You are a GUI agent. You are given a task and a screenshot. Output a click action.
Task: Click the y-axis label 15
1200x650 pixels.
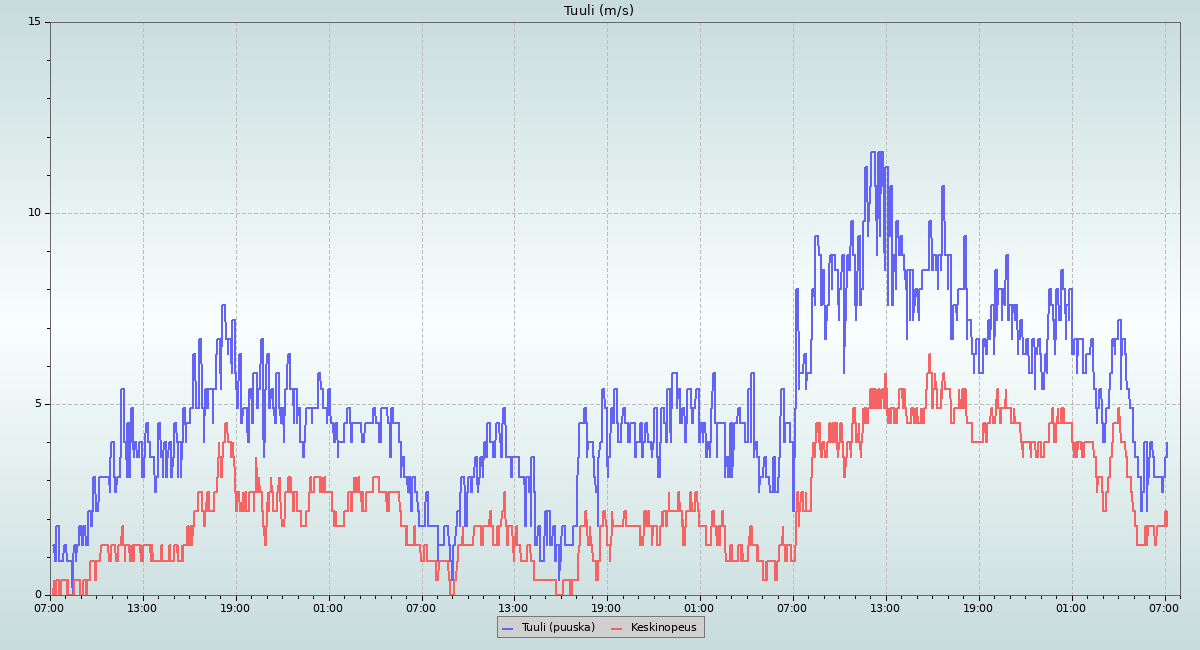[34, 22]
